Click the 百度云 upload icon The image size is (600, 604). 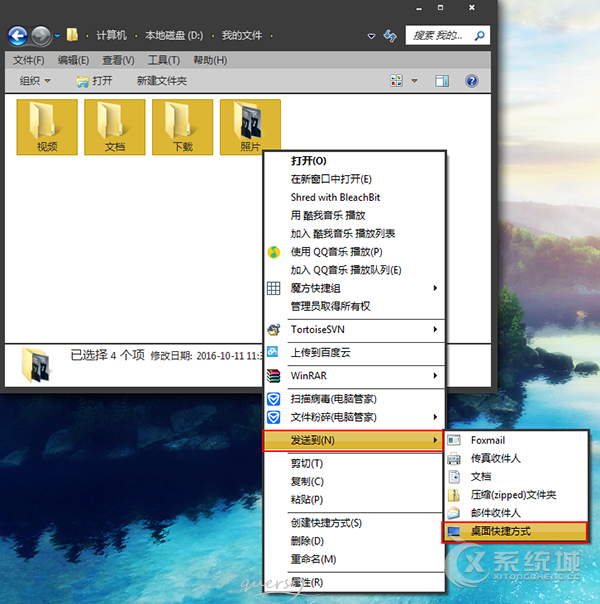(x=273, y=352)
